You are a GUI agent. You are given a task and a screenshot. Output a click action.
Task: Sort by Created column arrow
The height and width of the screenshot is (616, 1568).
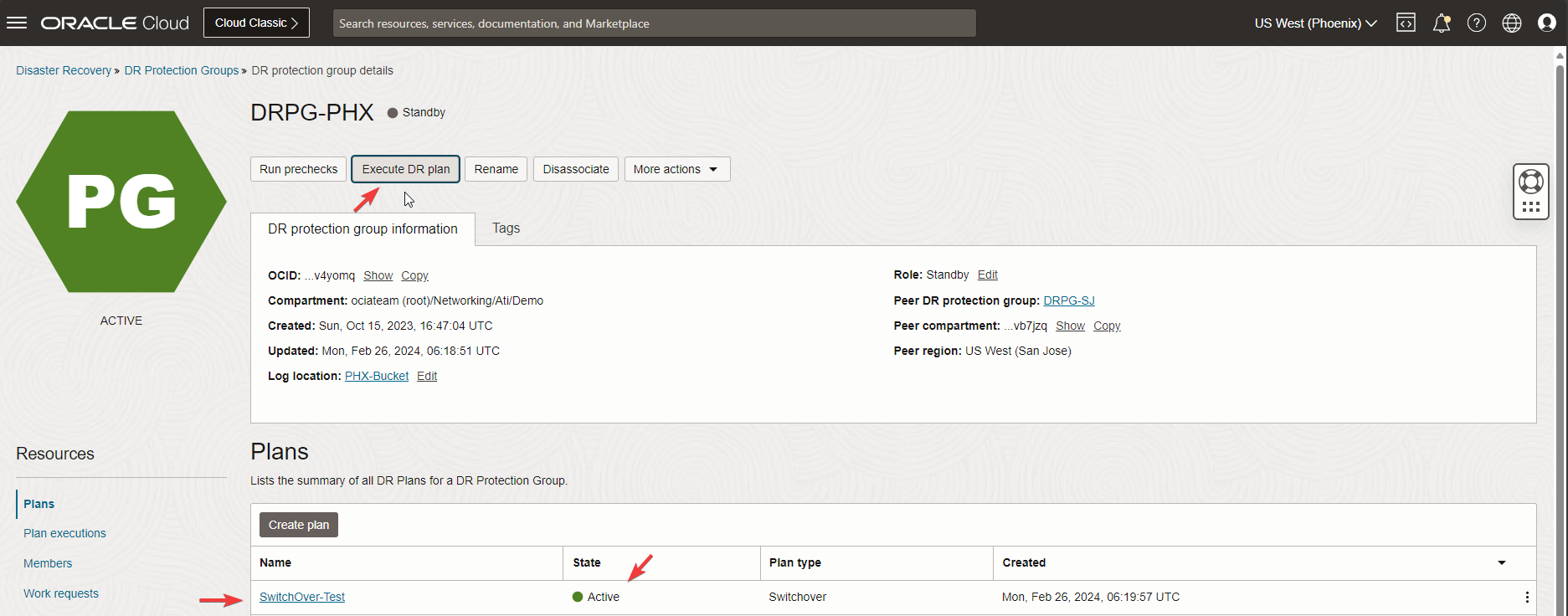(1502, 562)
